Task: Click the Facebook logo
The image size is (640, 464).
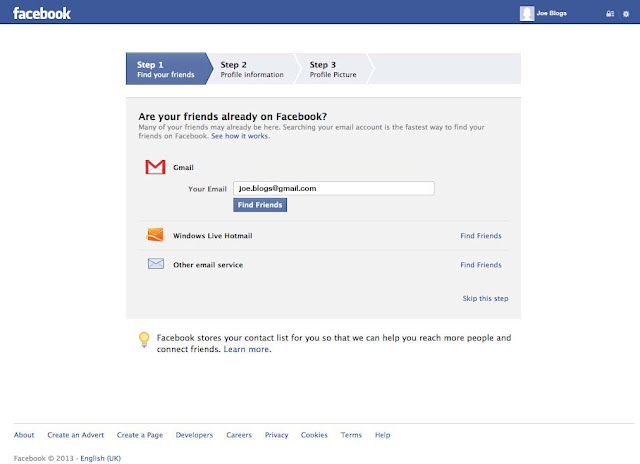Action: (42, 14)
